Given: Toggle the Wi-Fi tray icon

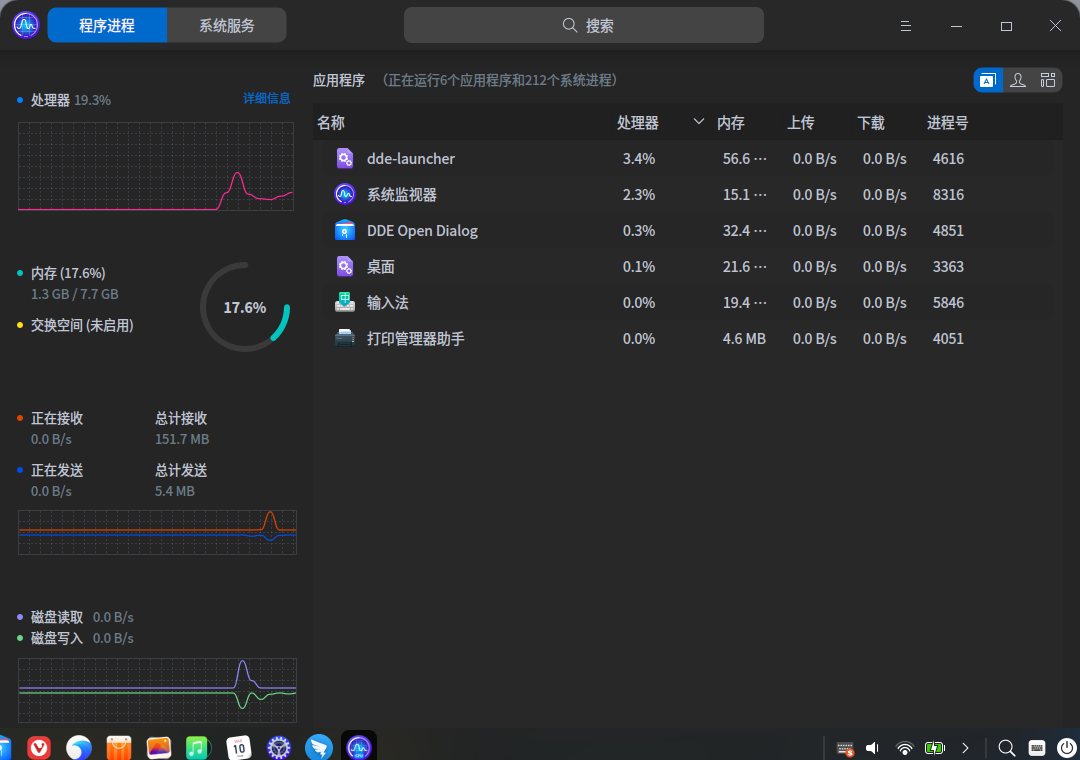Looking at the screenshot, I should tap(904, 747).
